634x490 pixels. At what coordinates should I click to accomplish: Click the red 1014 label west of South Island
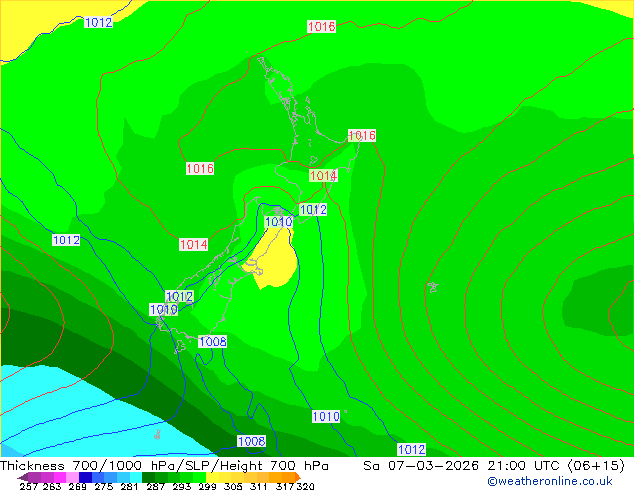click(194, 244)
